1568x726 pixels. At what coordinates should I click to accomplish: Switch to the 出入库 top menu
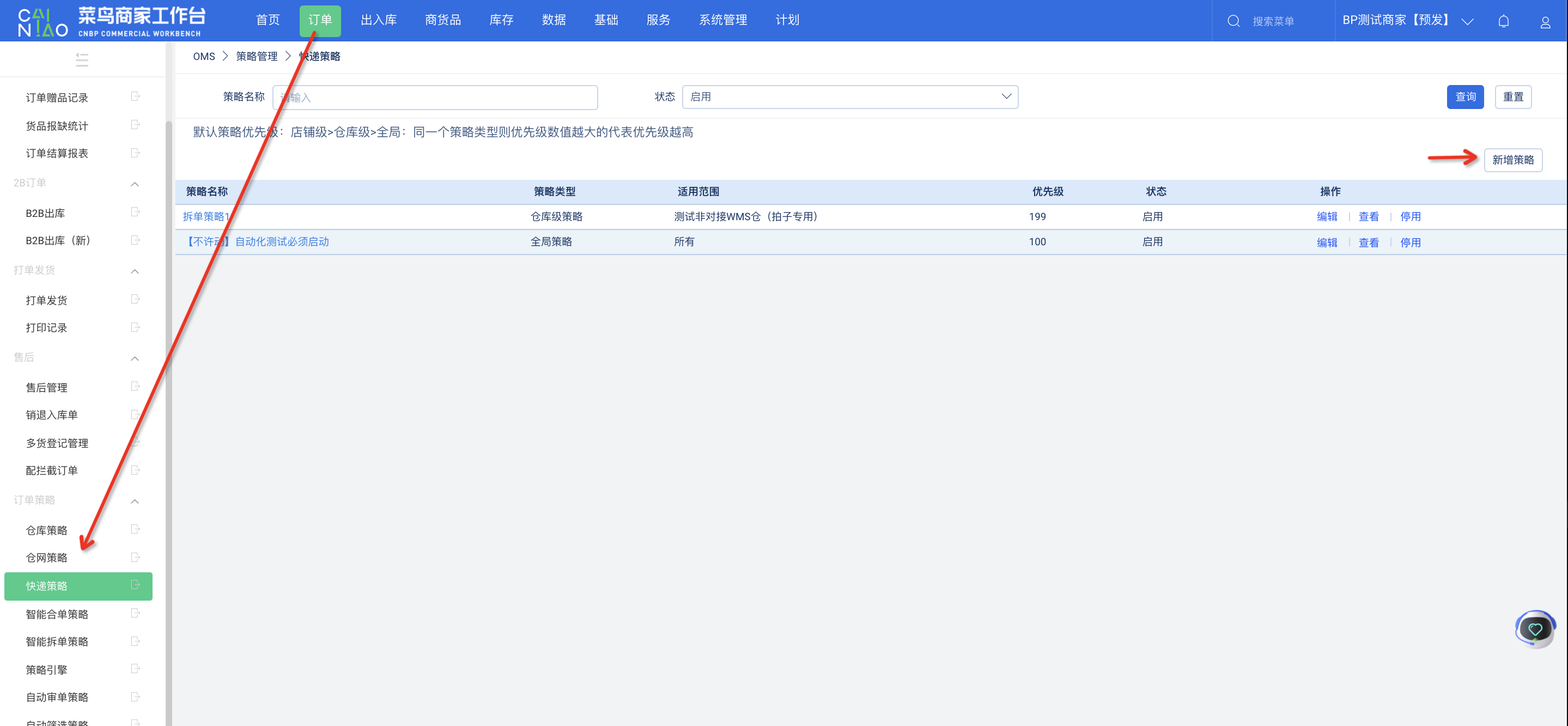378,20
